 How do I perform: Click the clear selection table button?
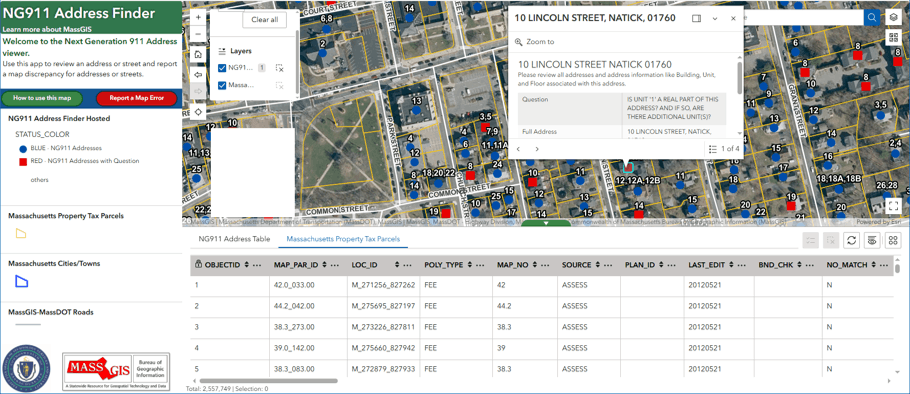[831, 240]
